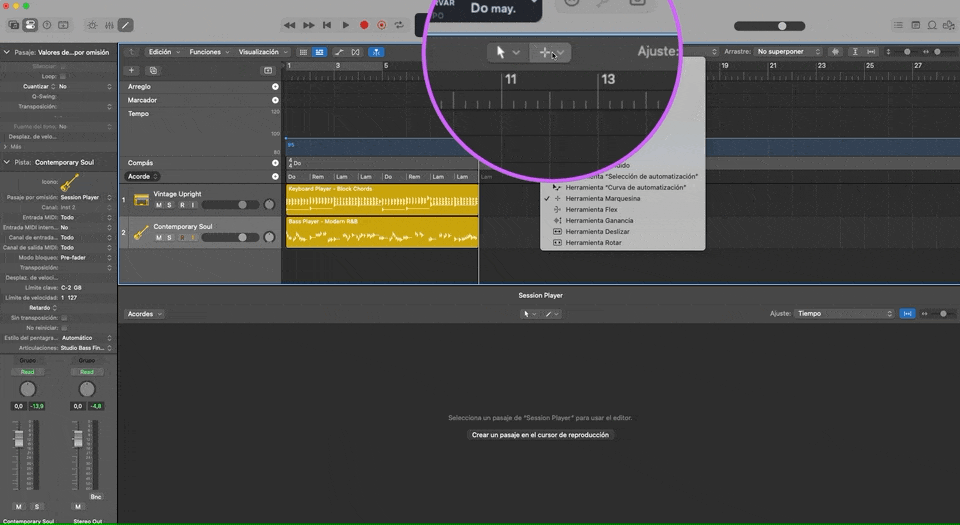The height and width of the screenshot is (525, 960).
Task: Record-enable the Contemporary Soul track
Action: (182, 237)
